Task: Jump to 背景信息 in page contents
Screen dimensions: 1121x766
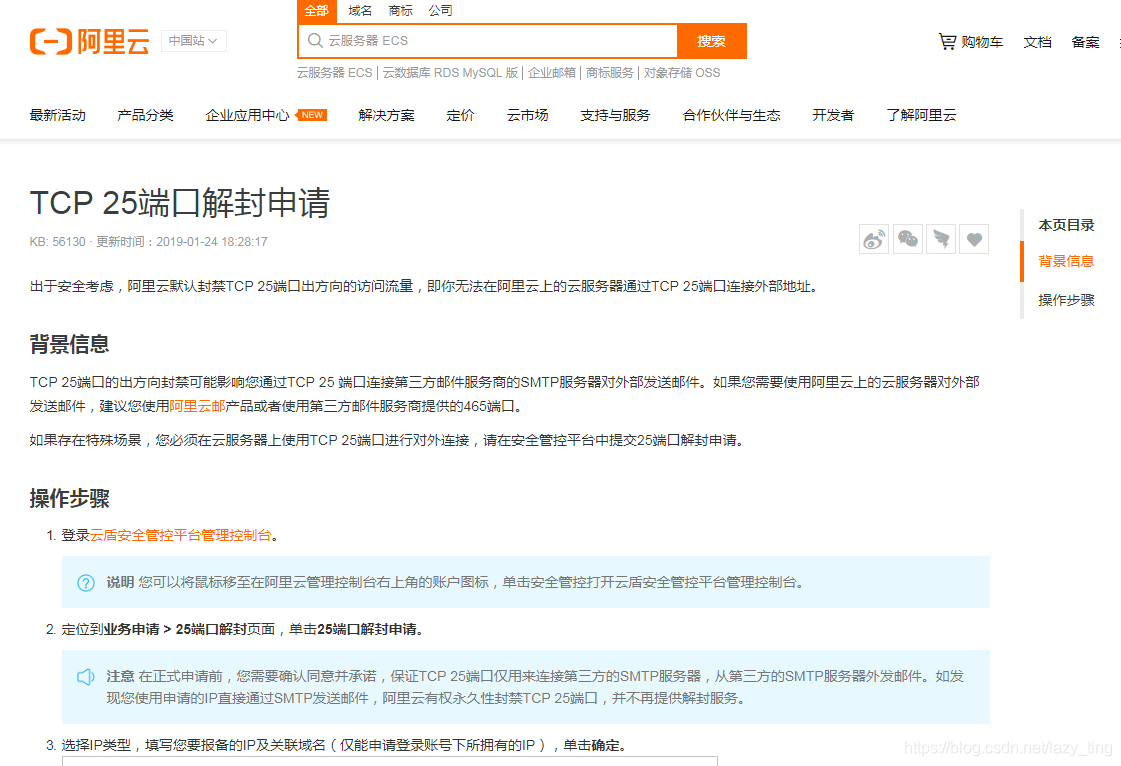Action: pyautogui.click(x=1066, y=261)
